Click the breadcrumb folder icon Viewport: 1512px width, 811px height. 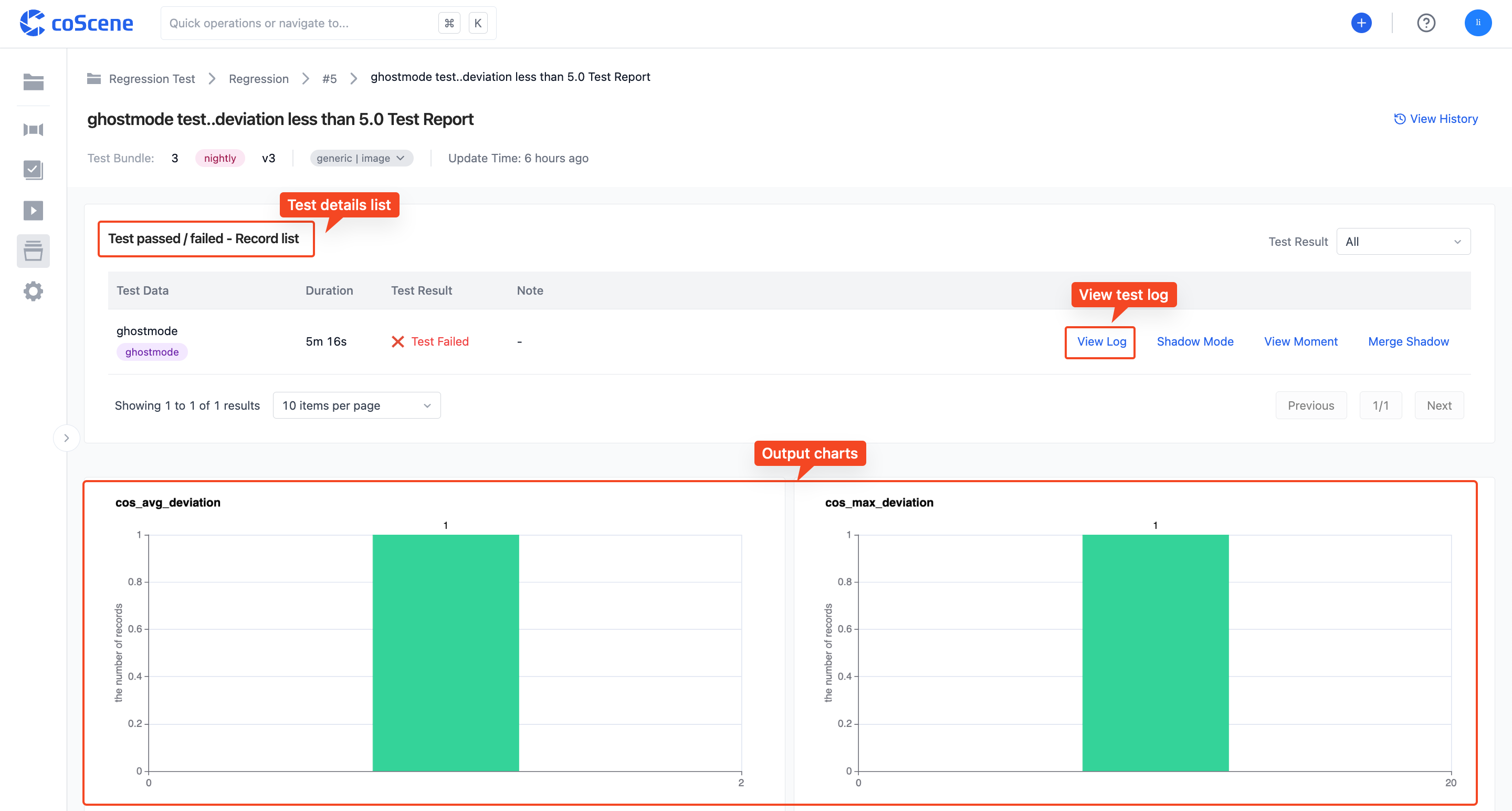click(94, 78)
